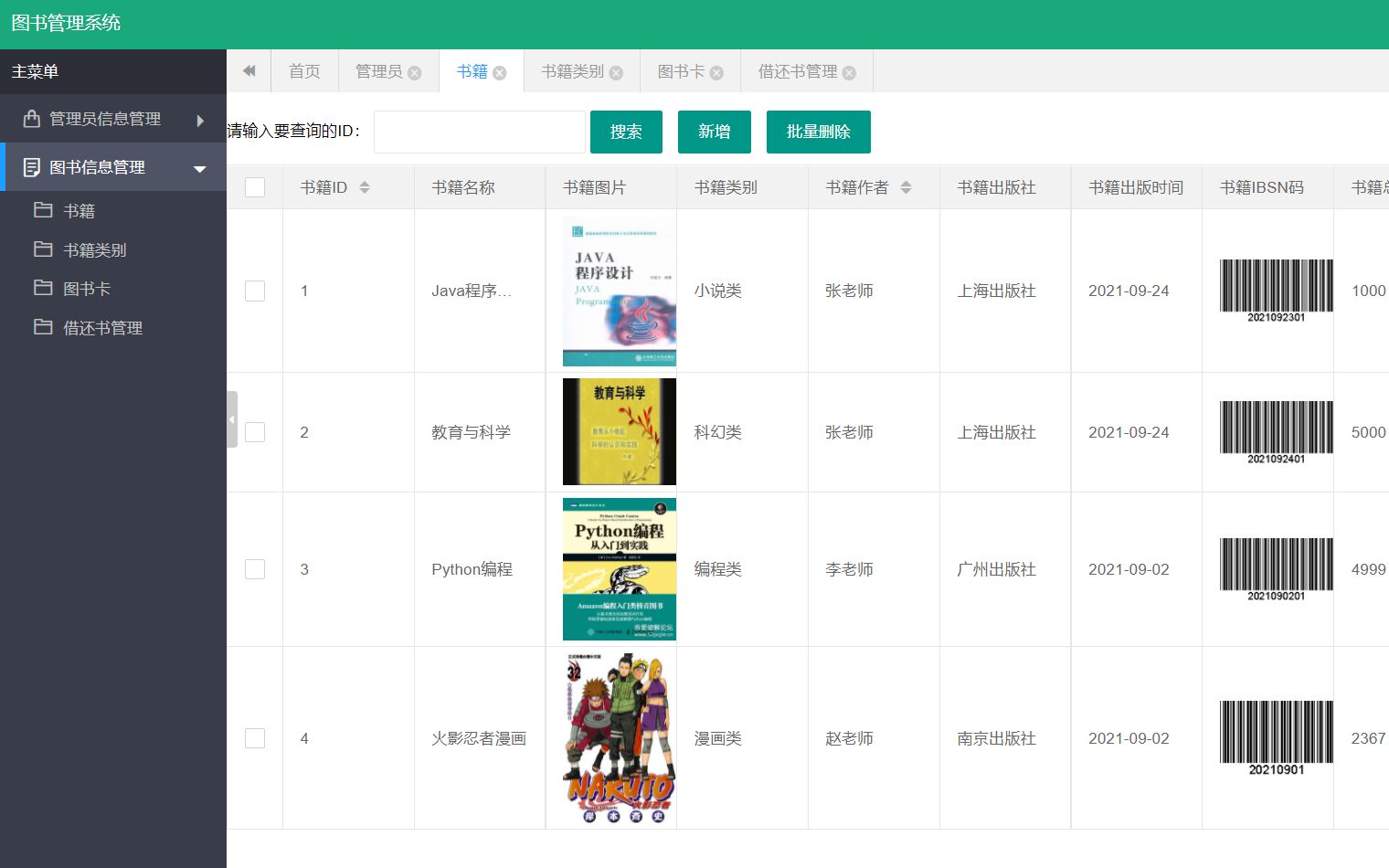1389x868 pixels.
Task: Sort by 书籍ID using the sort arrows
Action: (365, 186)
